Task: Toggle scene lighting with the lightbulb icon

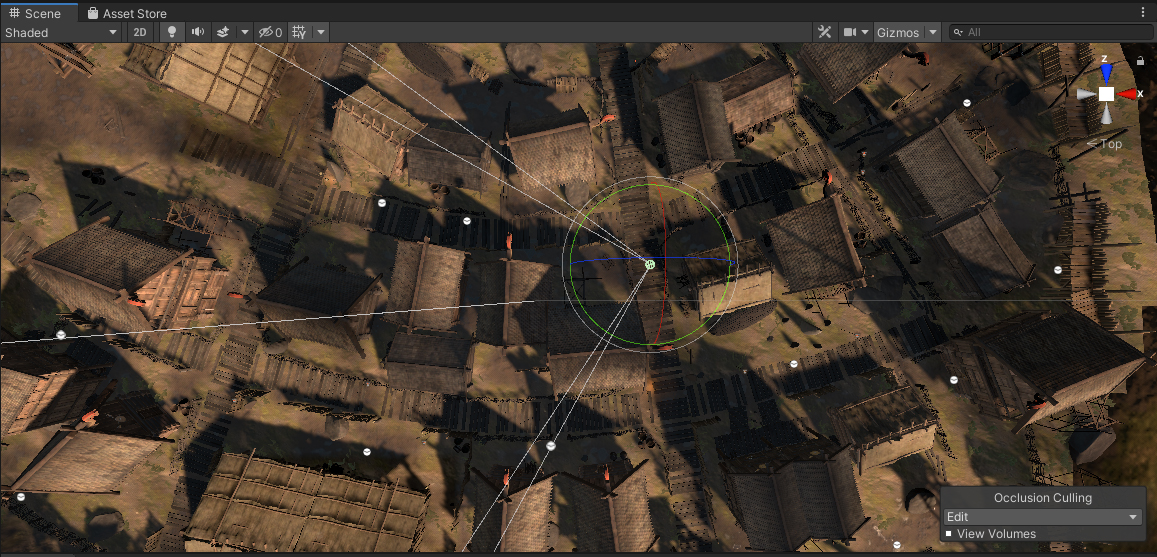Action: [x=171, y=32]
